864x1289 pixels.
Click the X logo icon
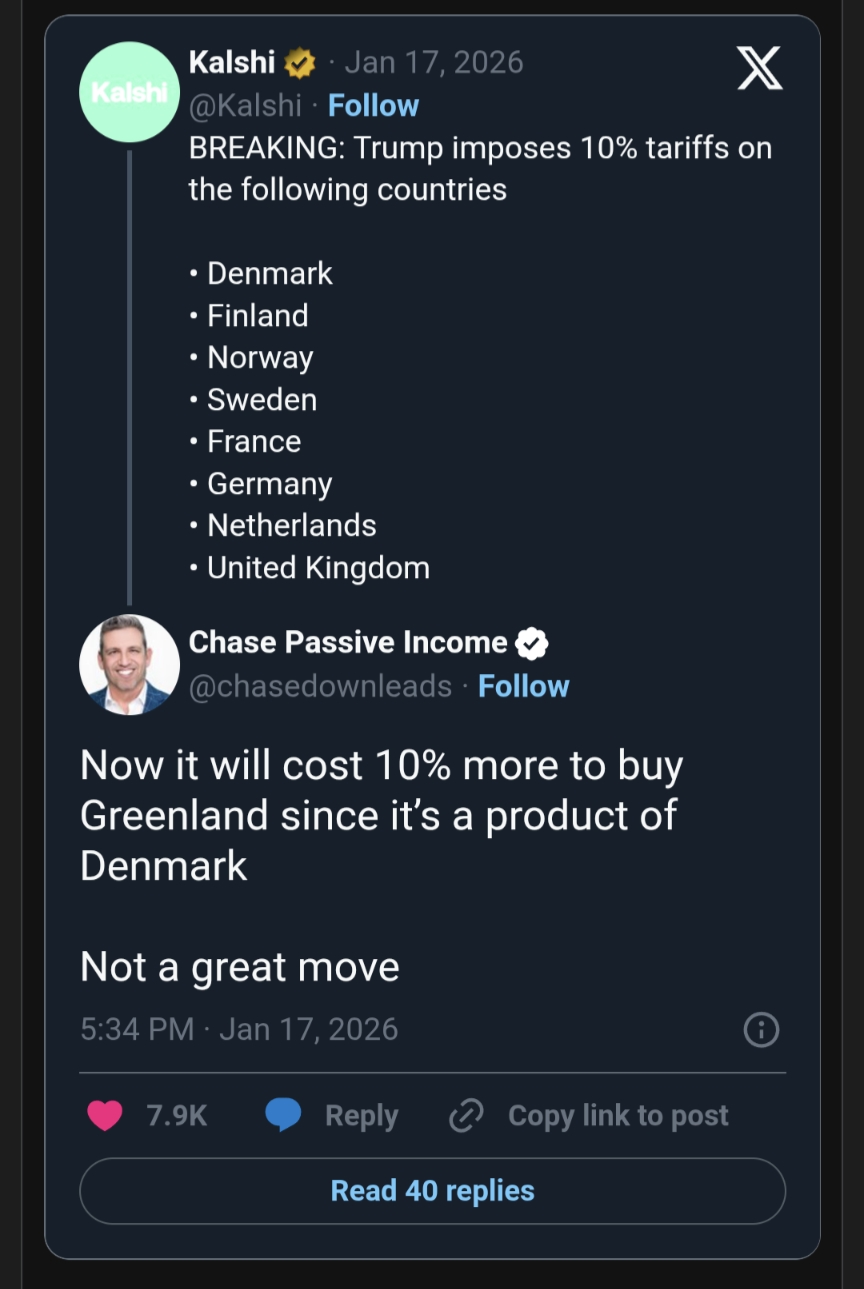click(759, 69)
